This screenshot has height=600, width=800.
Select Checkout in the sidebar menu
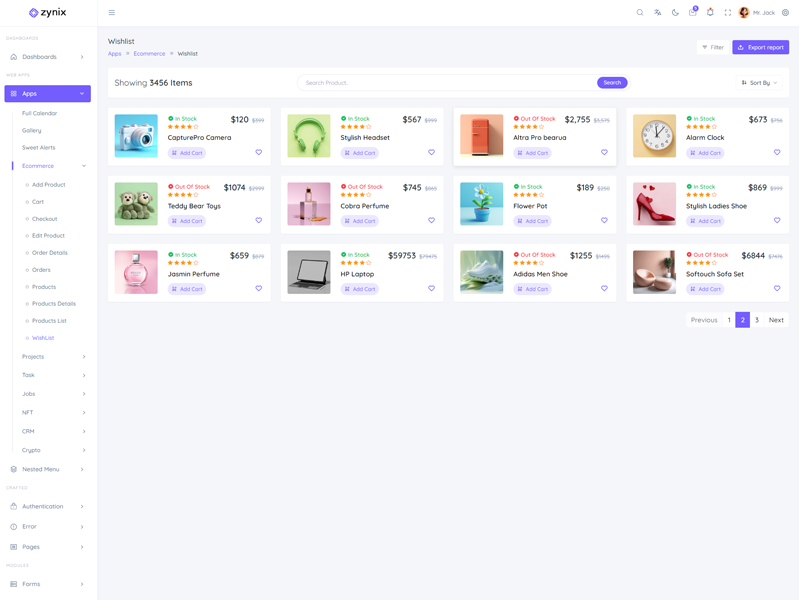tap(44, 219)
